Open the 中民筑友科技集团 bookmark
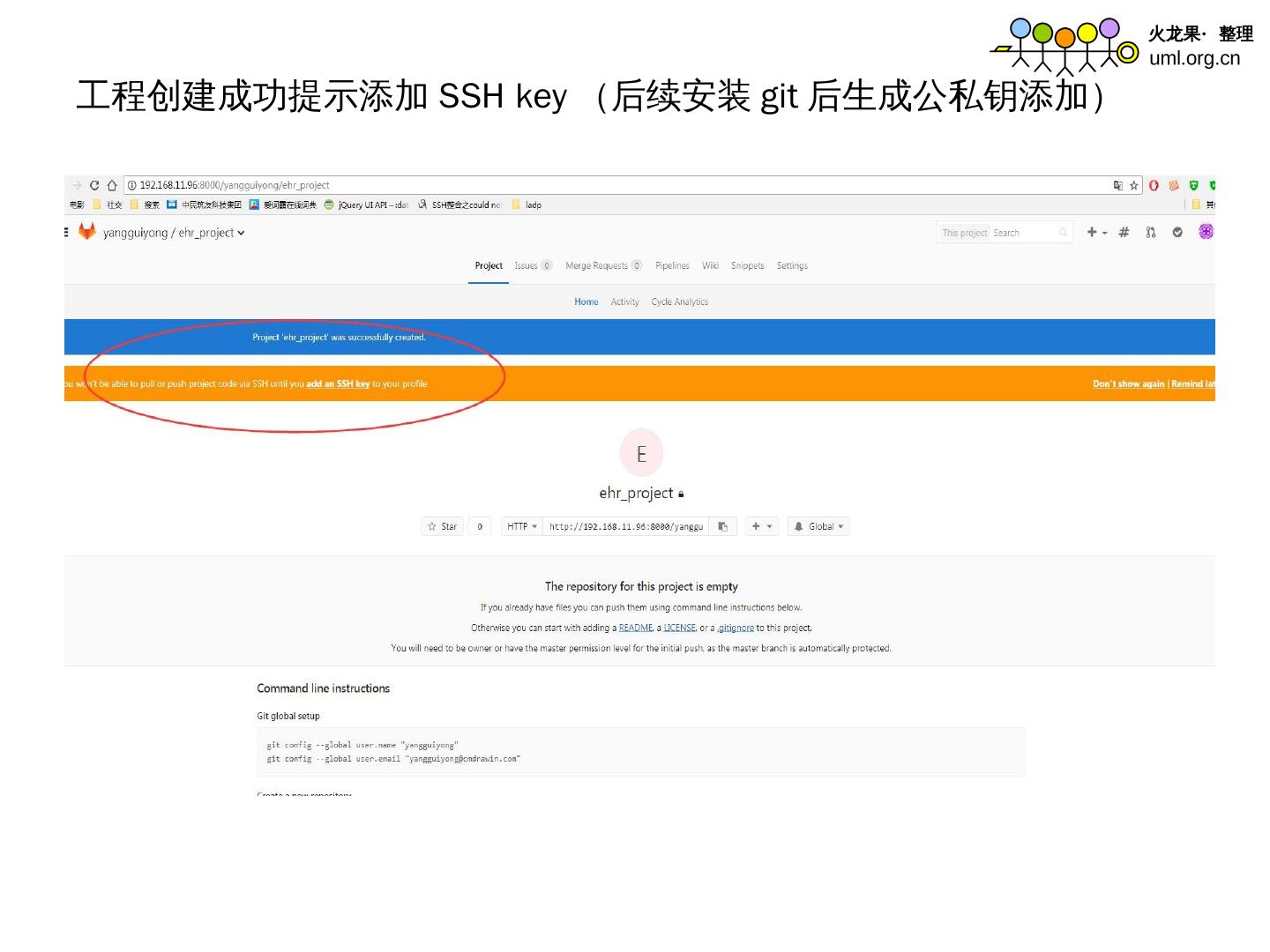The image size is (1270, 952). point(204,205)
